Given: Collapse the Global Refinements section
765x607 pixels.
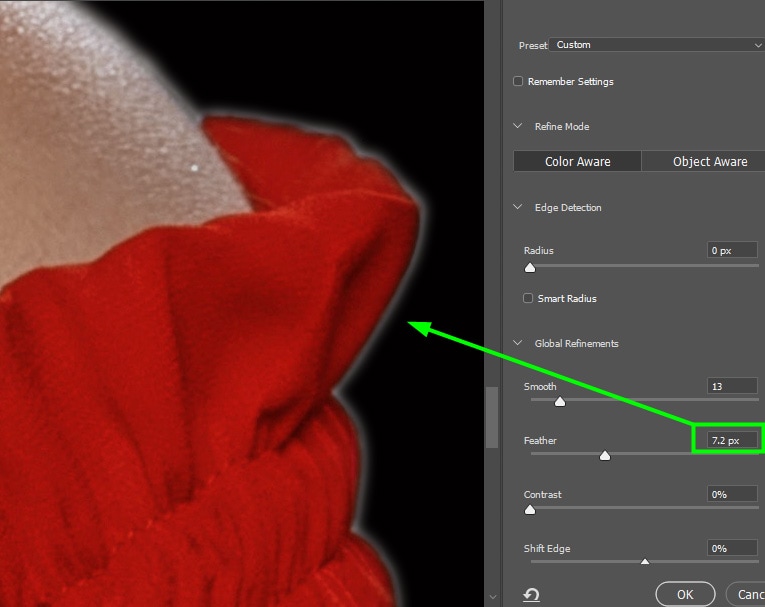Looking at the screenshot, I should [518, 343].
